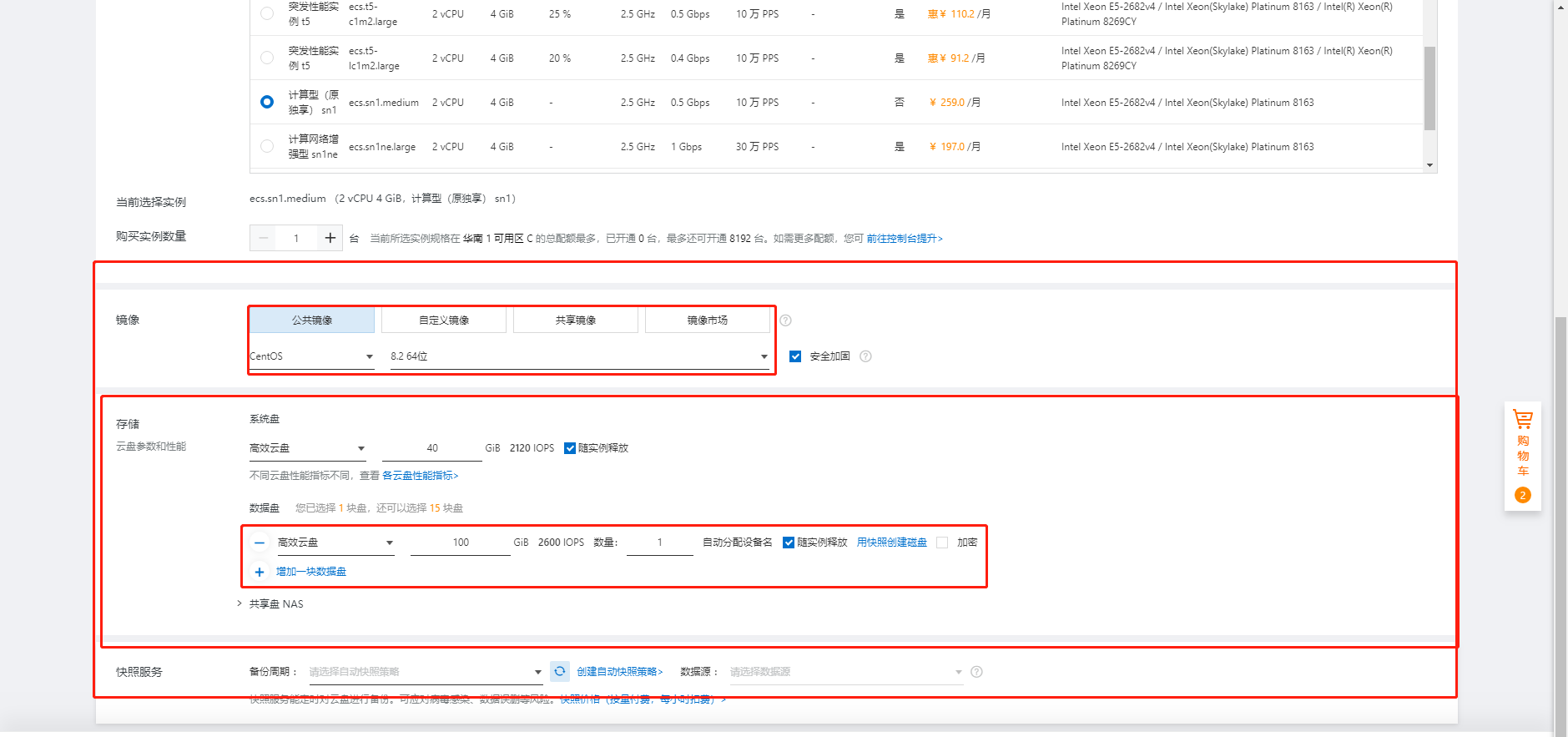The height and width of the screenshot is (737, 1568).
Task: Open the CentOS image dropdown
Action: tap(311, 356)
